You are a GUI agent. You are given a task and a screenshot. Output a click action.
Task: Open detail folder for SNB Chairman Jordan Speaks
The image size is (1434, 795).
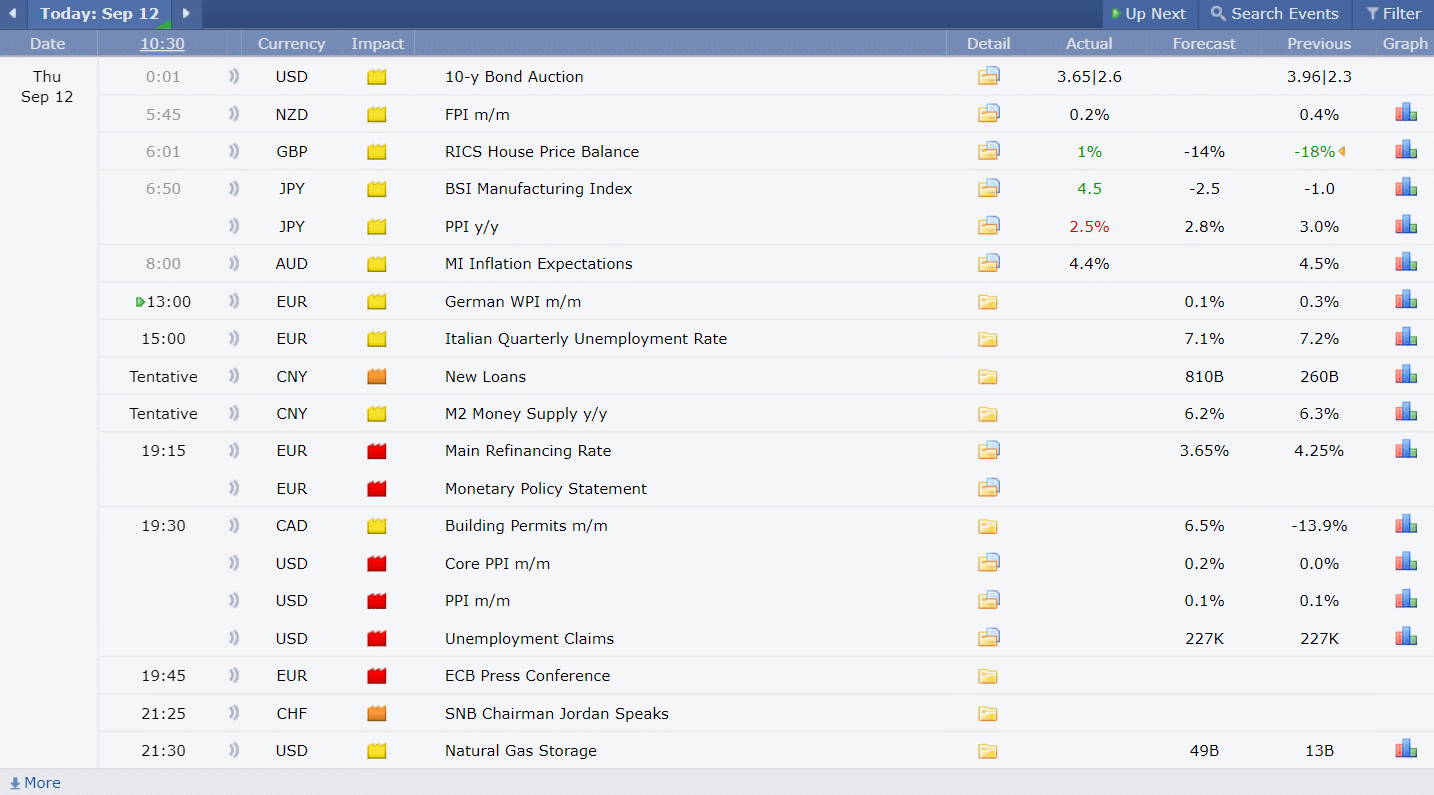click(988, 714)
